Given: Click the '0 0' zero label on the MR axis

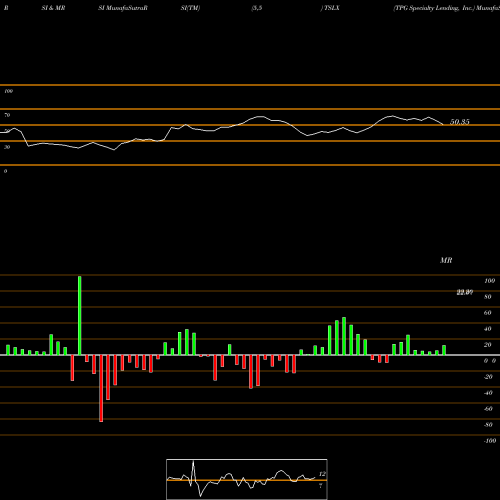Looking at the screenshot, I should [x=490, y=361].
